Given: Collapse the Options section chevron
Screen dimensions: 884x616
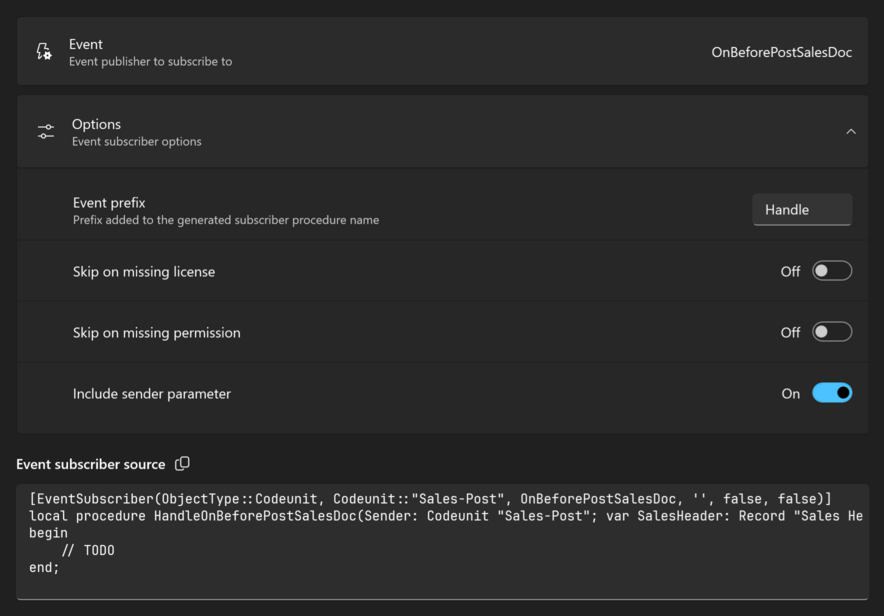Looking at the screenshot, I should coord(851,131).
